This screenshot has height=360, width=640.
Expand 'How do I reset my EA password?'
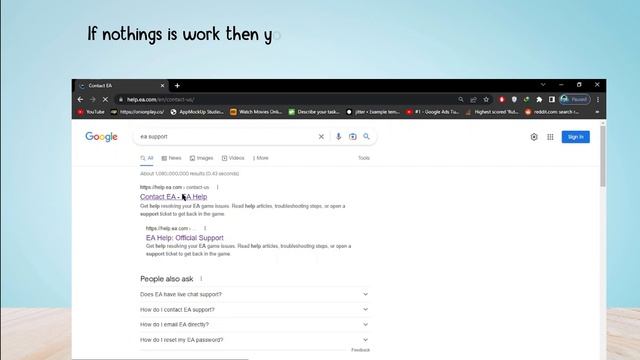pos(255,340)
